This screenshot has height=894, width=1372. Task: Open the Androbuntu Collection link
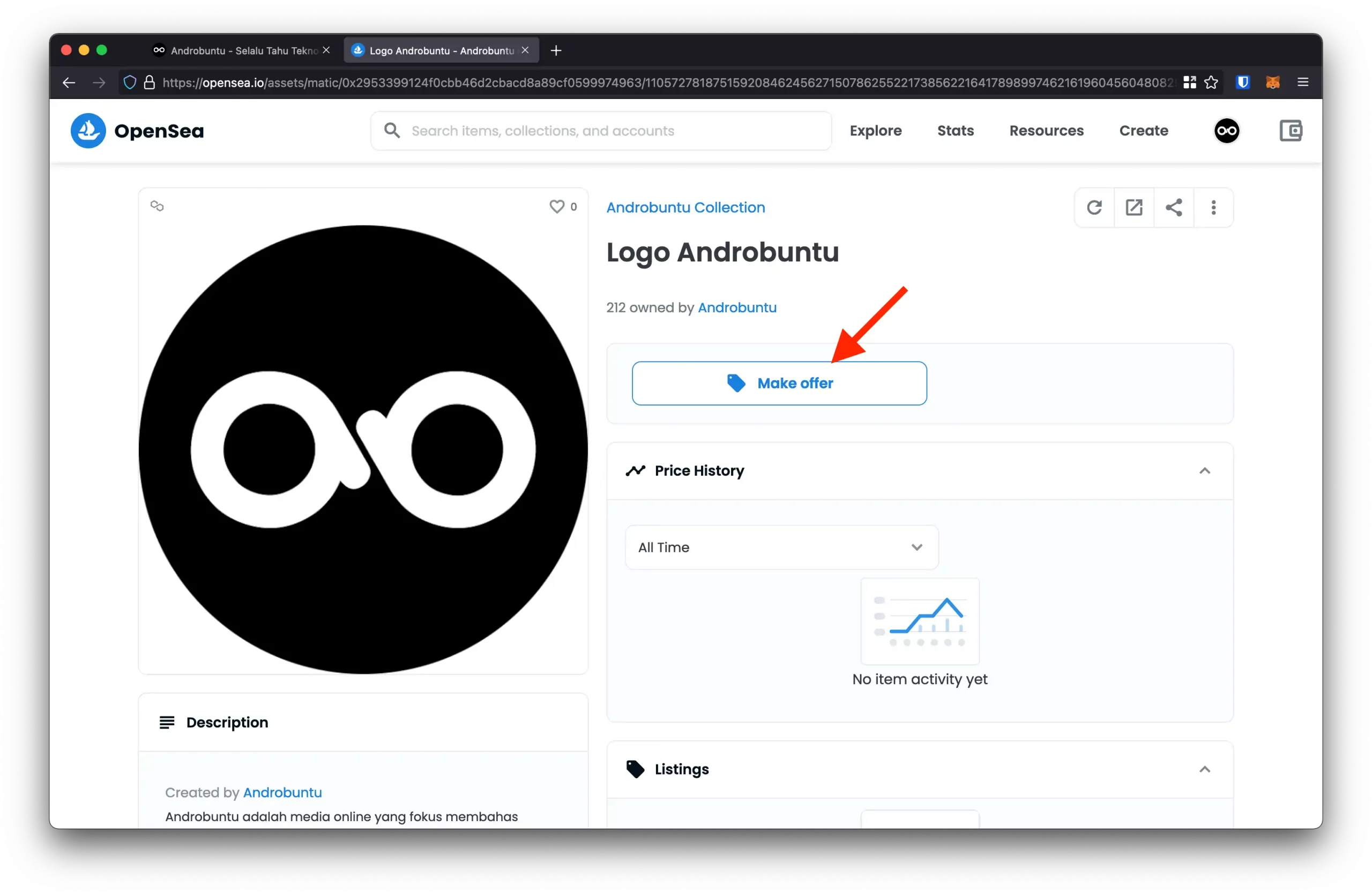click(685, 207)
